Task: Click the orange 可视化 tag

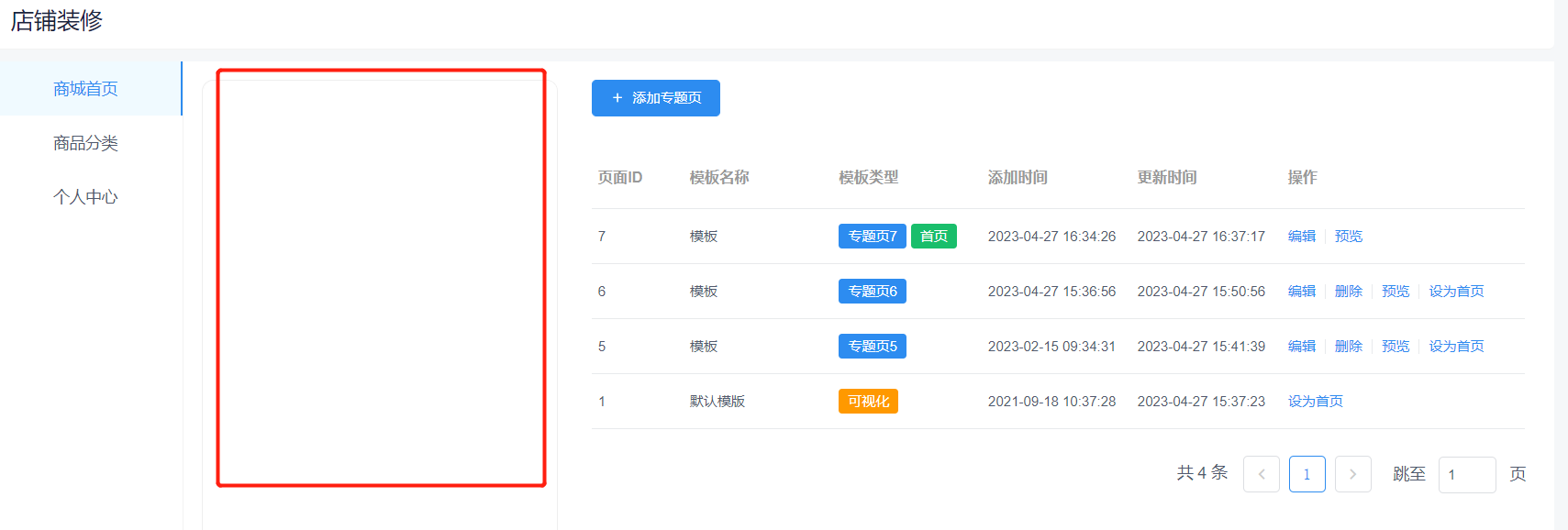Action: coord(868,402)
